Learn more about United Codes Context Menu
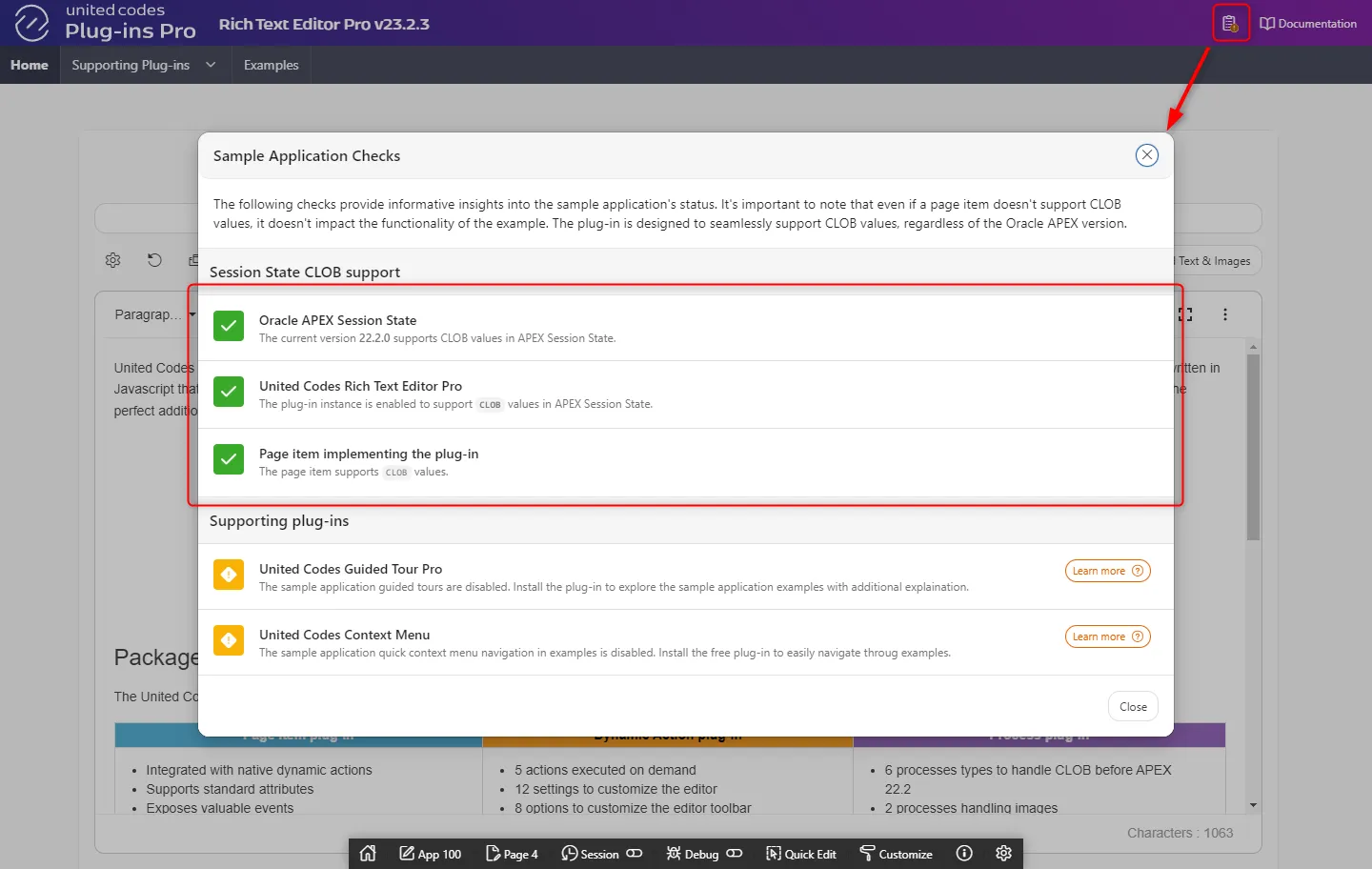The width and height of the screenshot is (1372, 869). click(1107, 637)
